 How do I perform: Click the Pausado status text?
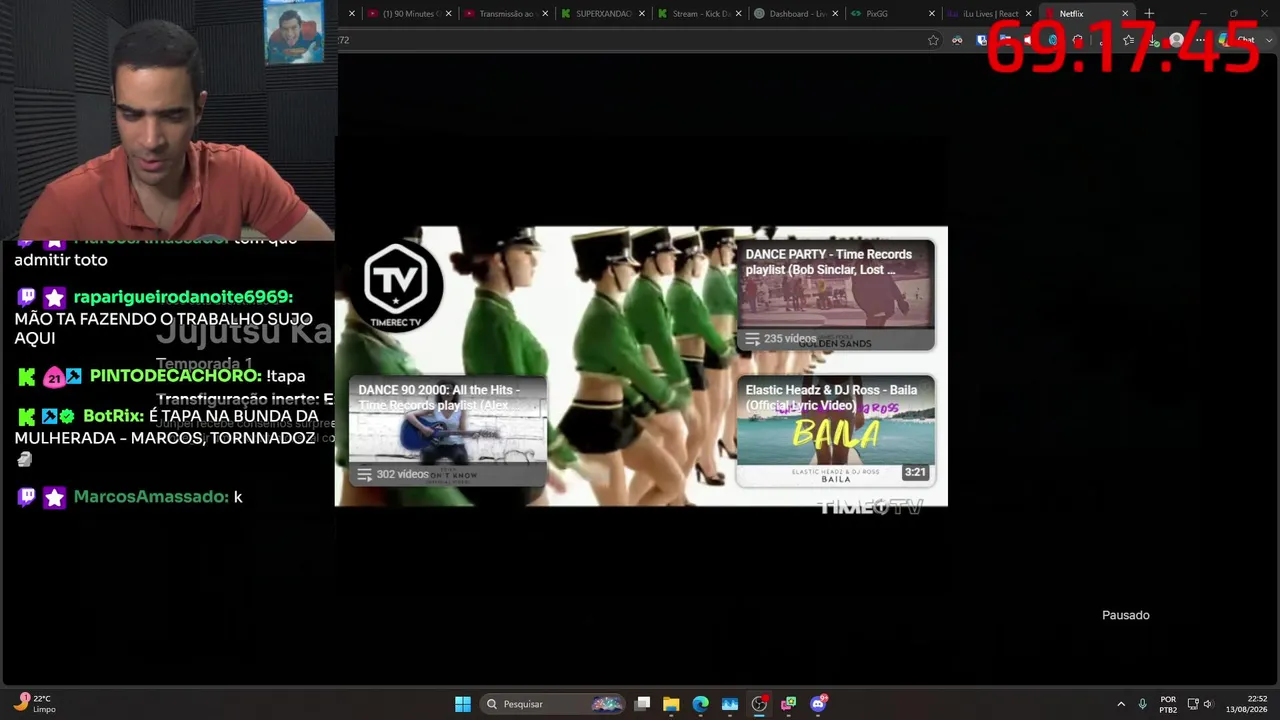(x=1126, y=615)
